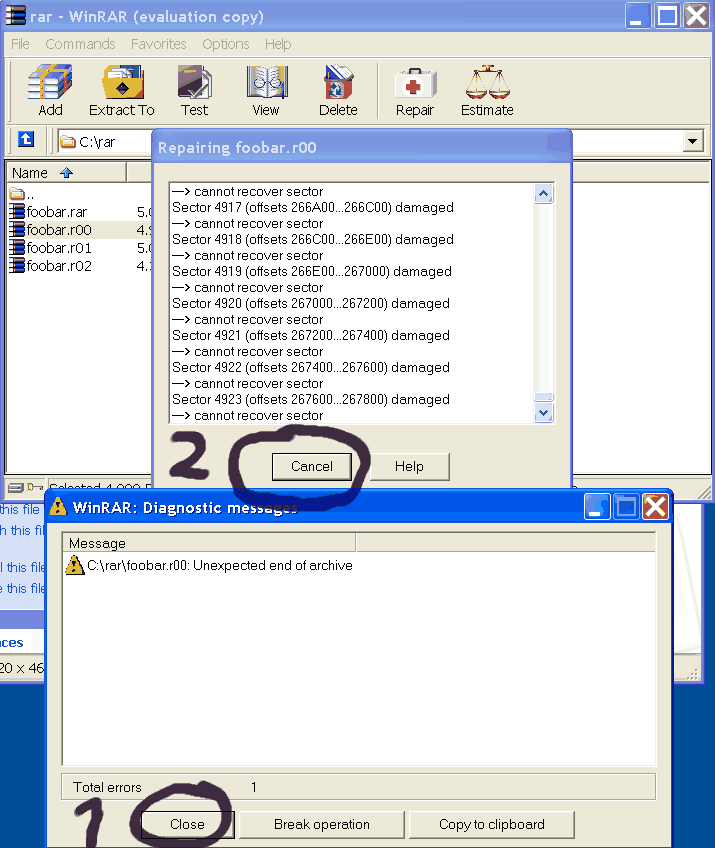This screenshot has height=848, width=715.
Task: Select the foobar.r00 file name
Action: [x=59, y=230]
